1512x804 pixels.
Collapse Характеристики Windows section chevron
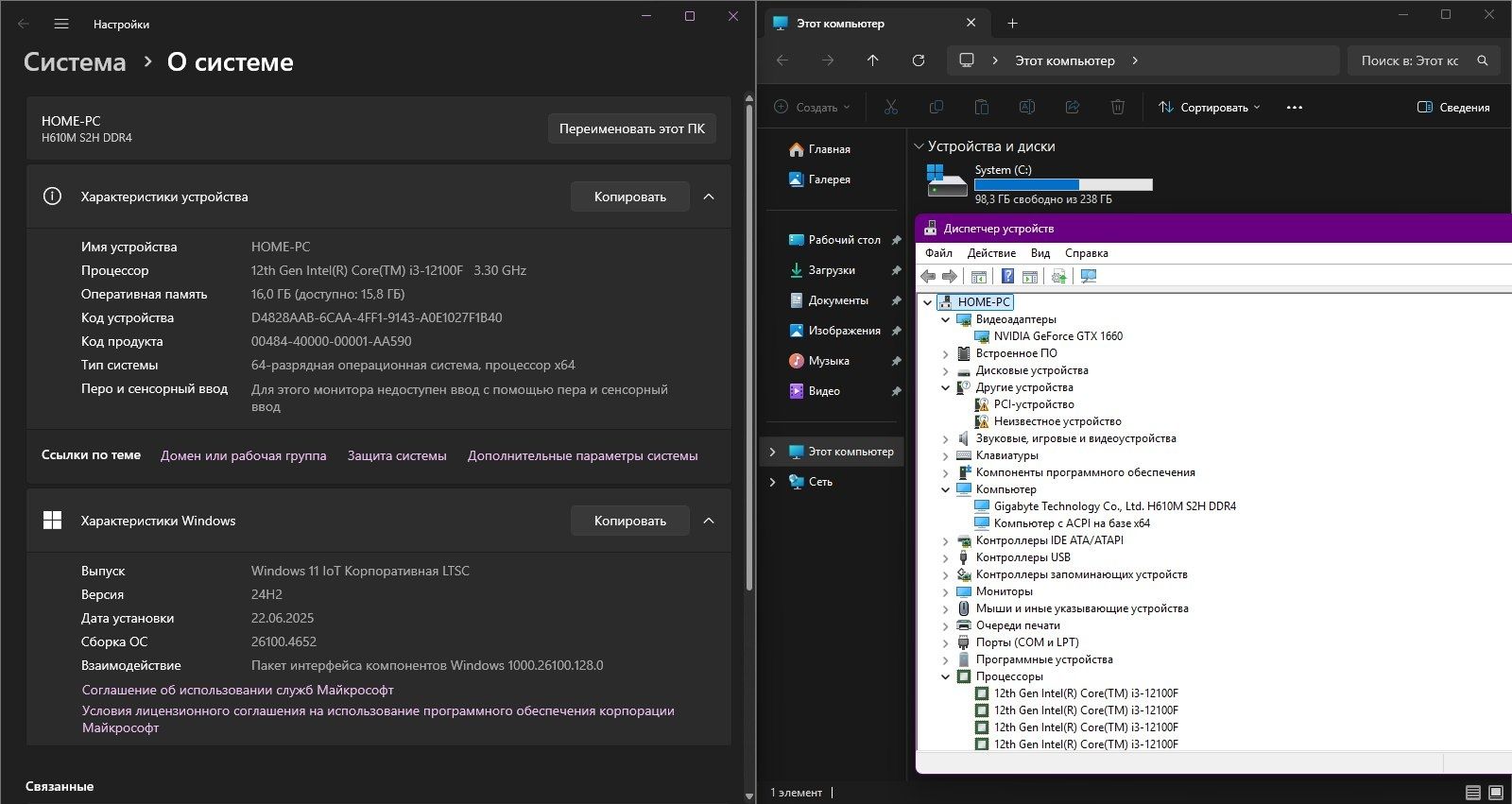(x=709, y=521)
